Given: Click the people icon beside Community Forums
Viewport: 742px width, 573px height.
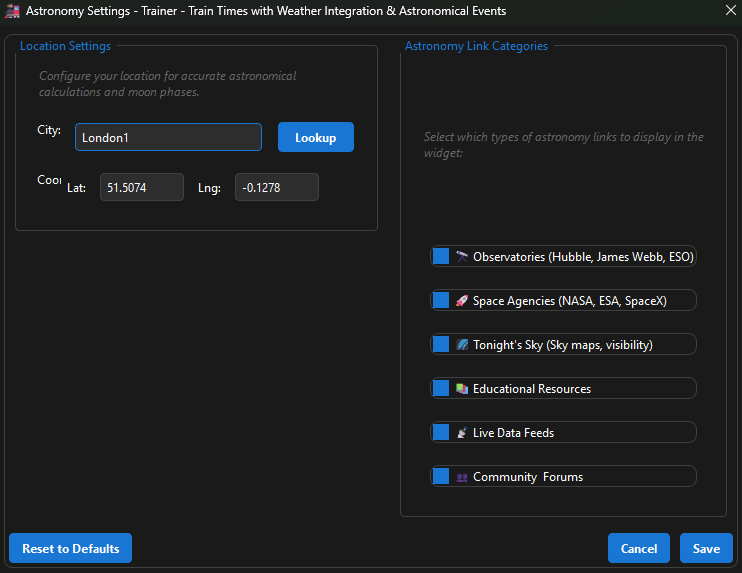Looking at the screenshot, I should [x=461, y=477].
